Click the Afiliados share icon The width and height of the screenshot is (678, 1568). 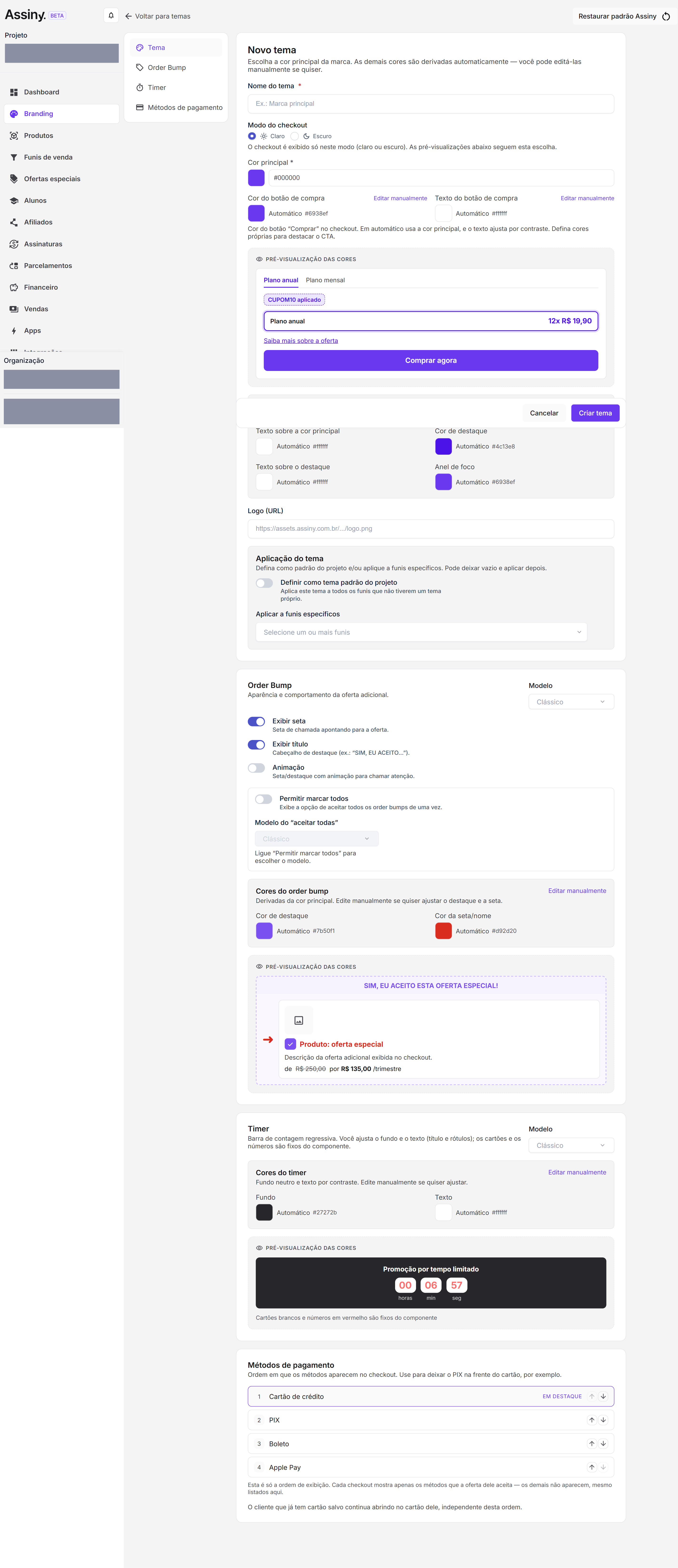(14, 222)
